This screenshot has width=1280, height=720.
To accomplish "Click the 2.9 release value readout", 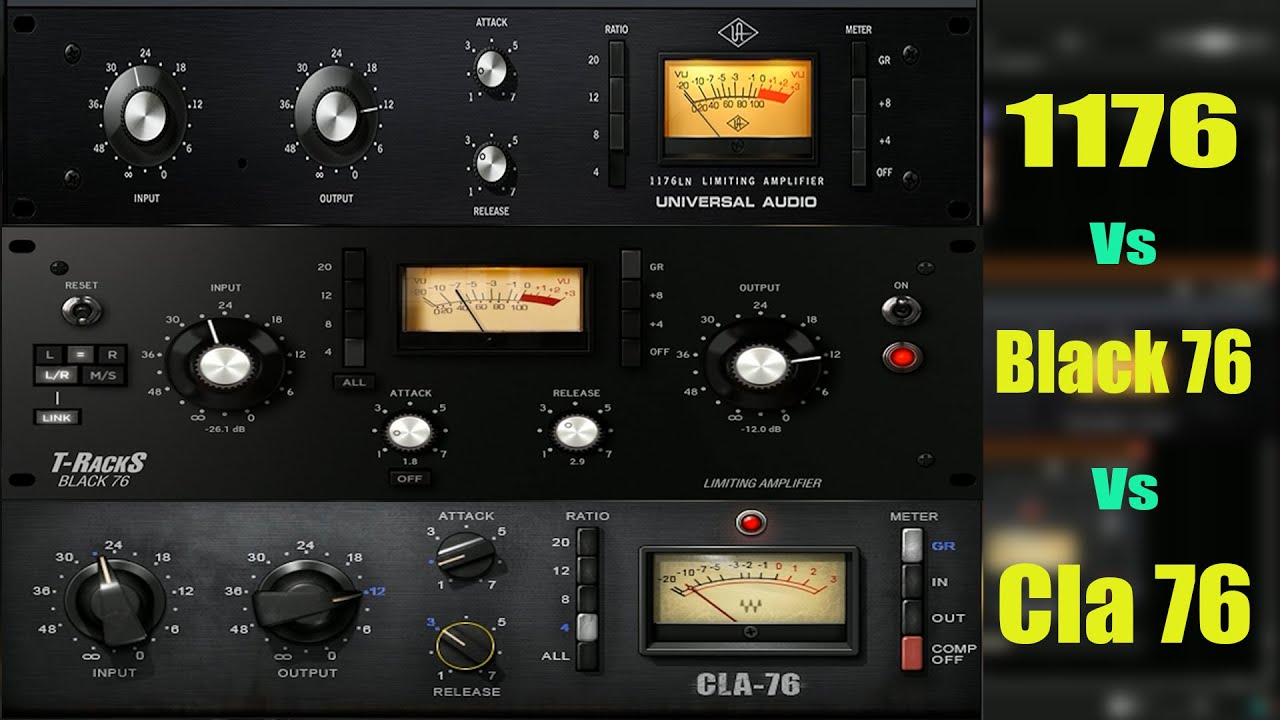I will [x=576, y=462].
